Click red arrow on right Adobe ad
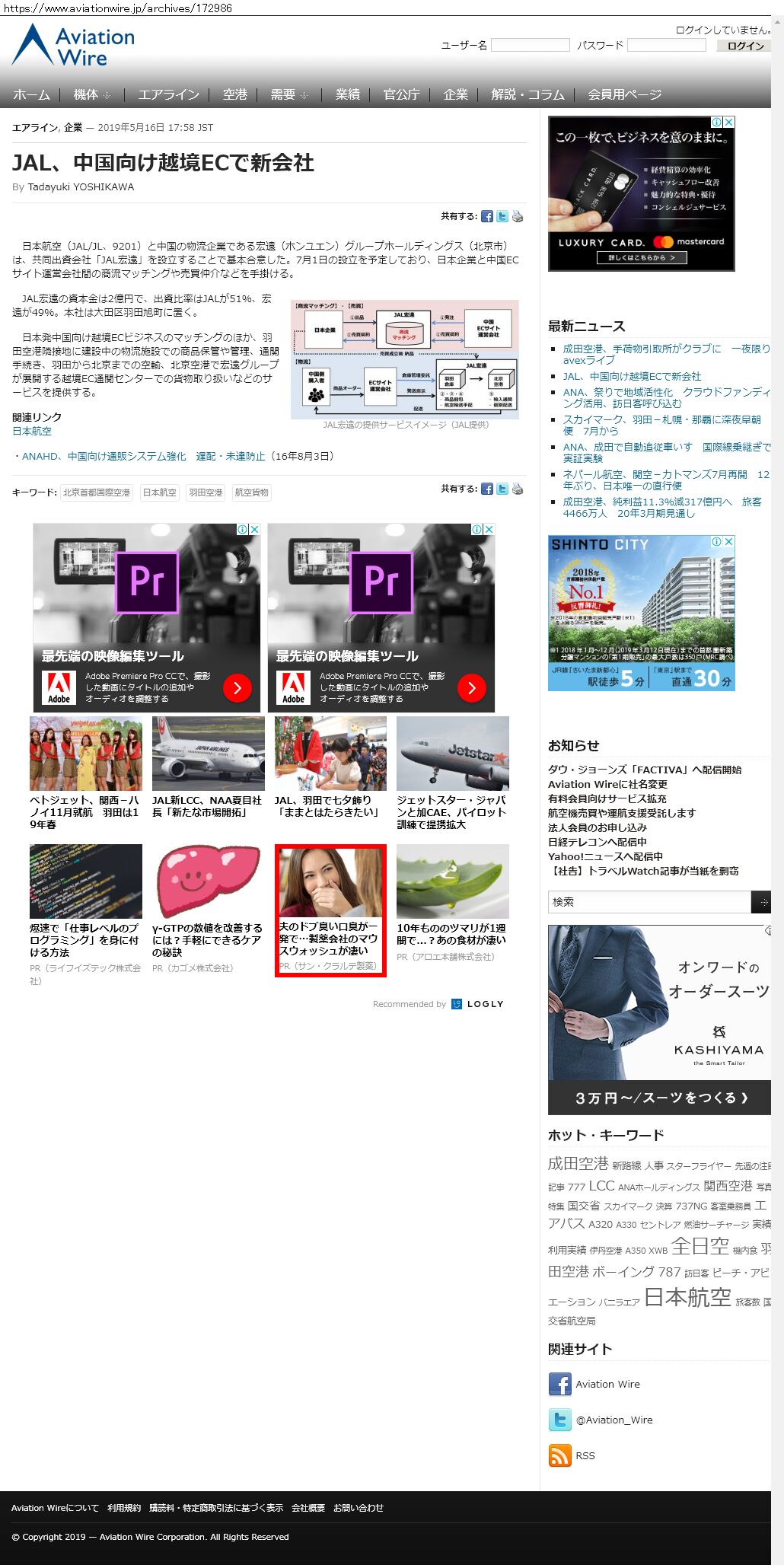The image size is (784, 1565). pyautogui.click(x=472, y=688)
